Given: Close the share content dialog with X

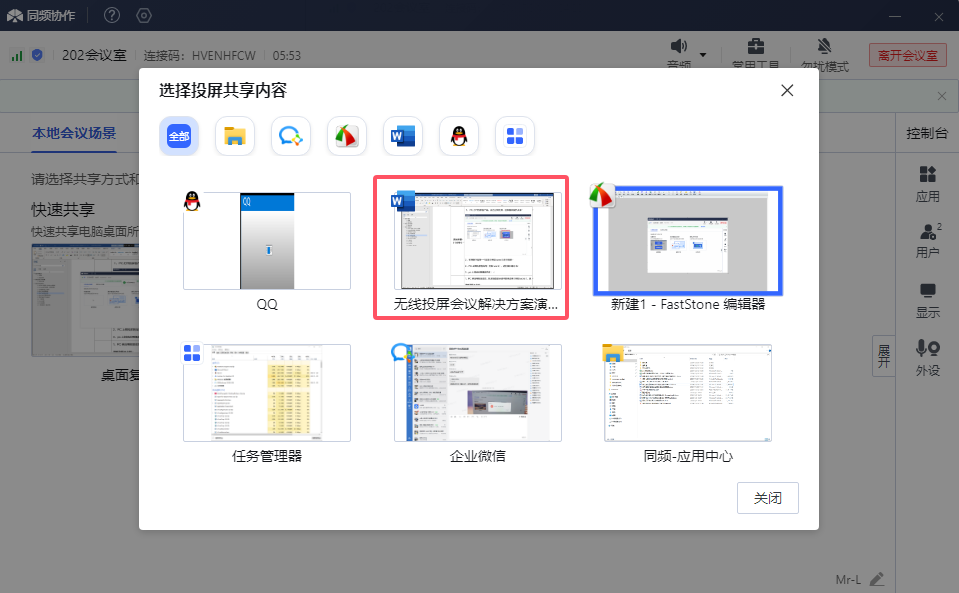Looking at the screenshot, I should [x=787, y=90].
